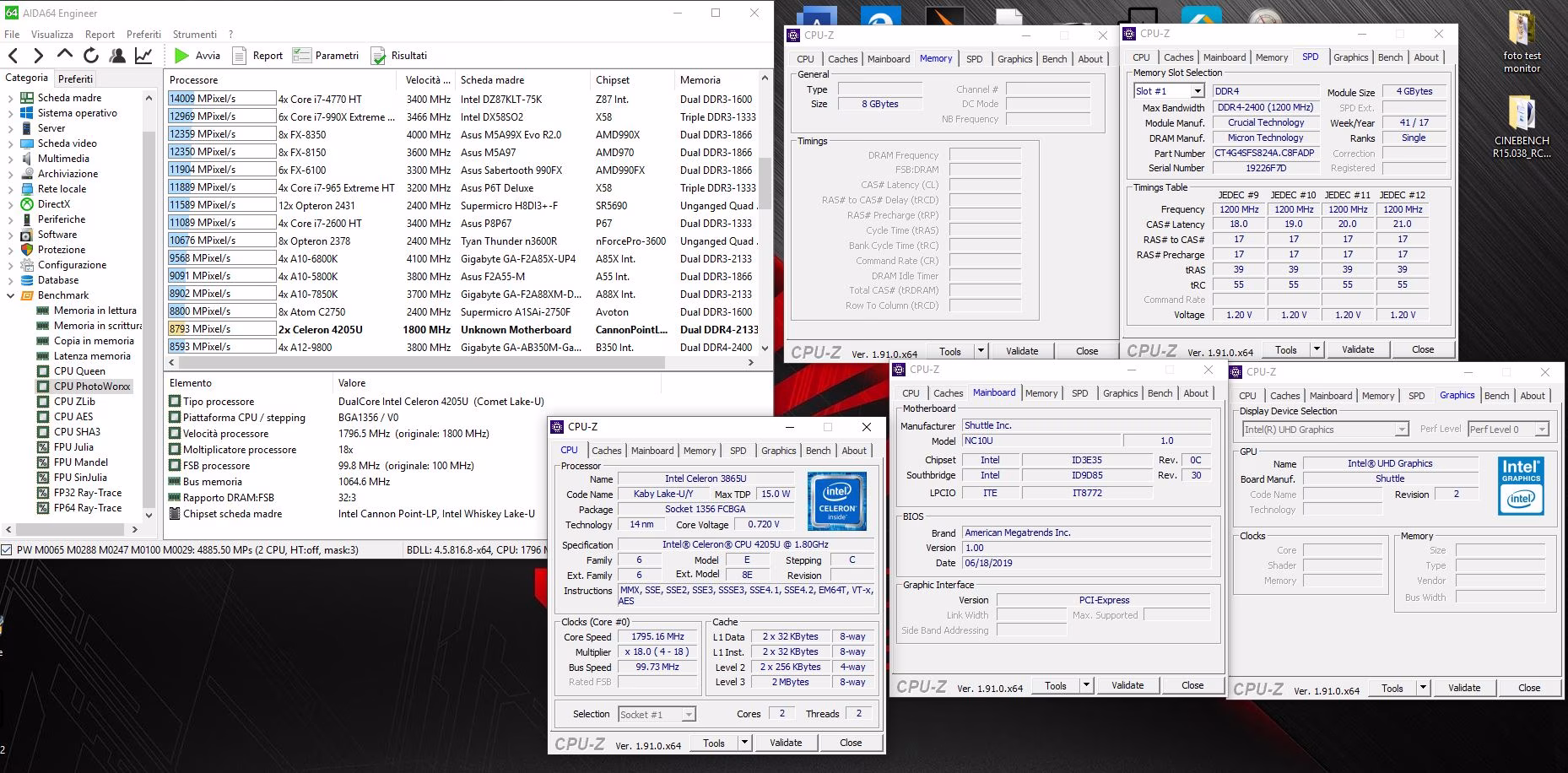Refresh the AIDA64 page with circular arrow
This screenshot has width=1568, height=773.
coord(91,56)
